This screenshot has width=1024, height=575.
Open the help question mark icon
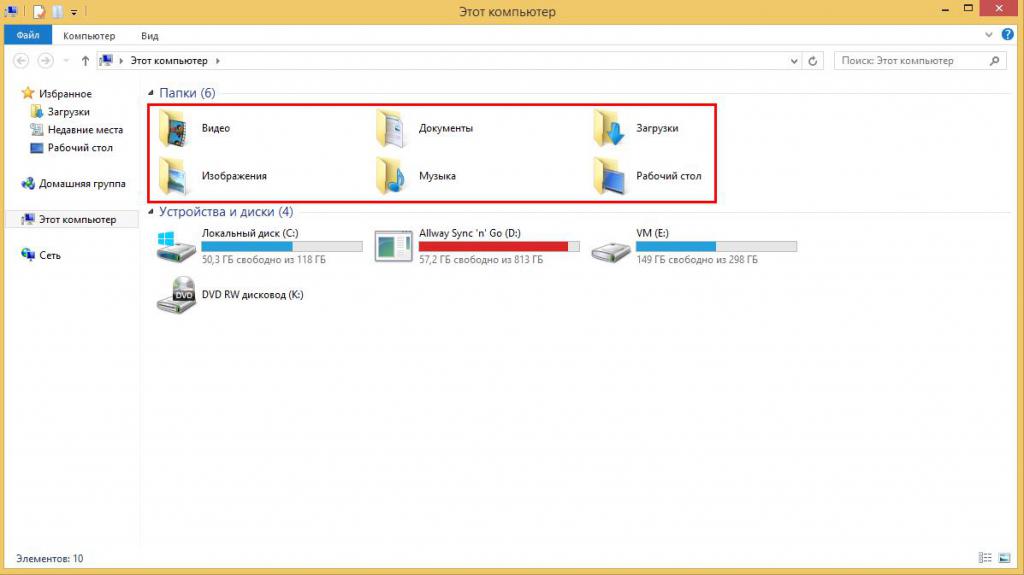tap(1007, 35)
